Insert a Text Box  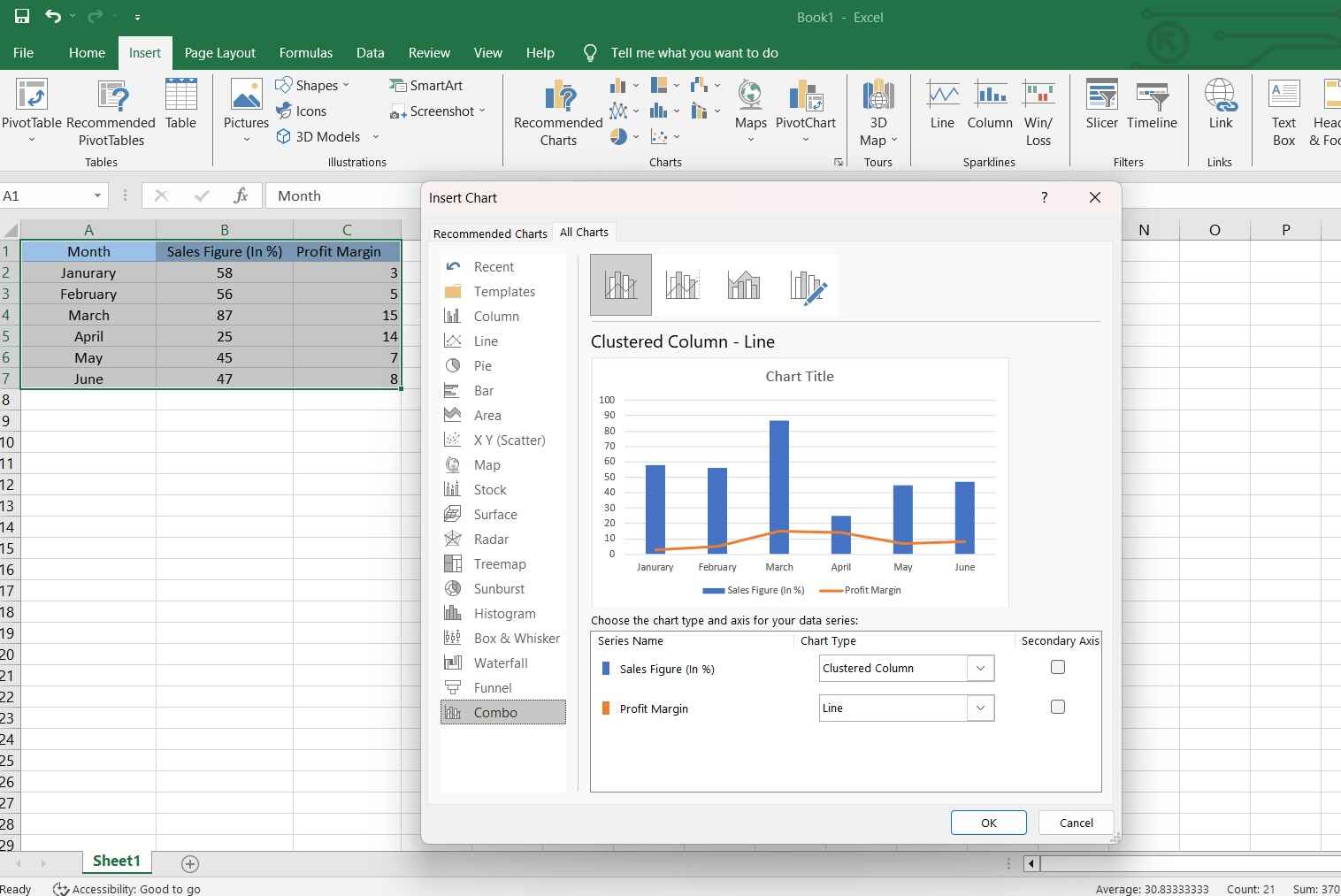point(1284,112)
